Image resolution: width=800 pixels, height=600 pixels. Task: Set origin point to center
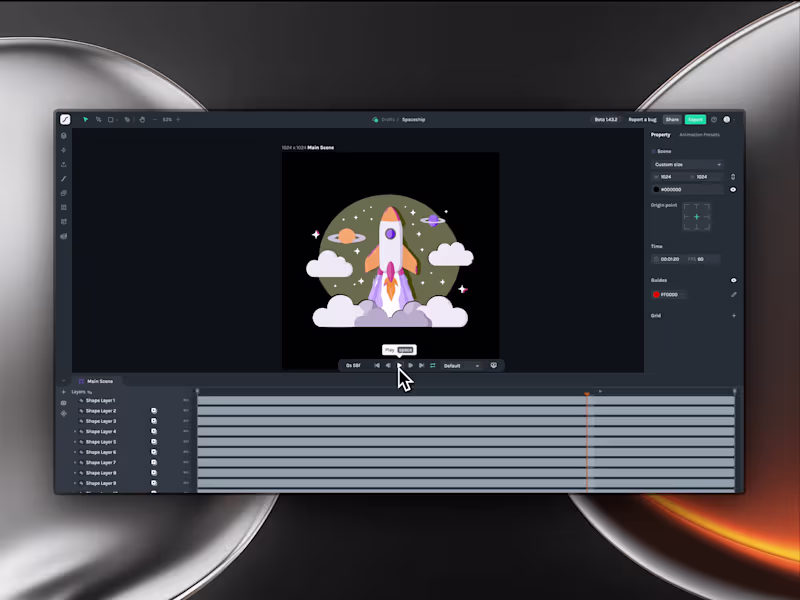coord(696,217)
